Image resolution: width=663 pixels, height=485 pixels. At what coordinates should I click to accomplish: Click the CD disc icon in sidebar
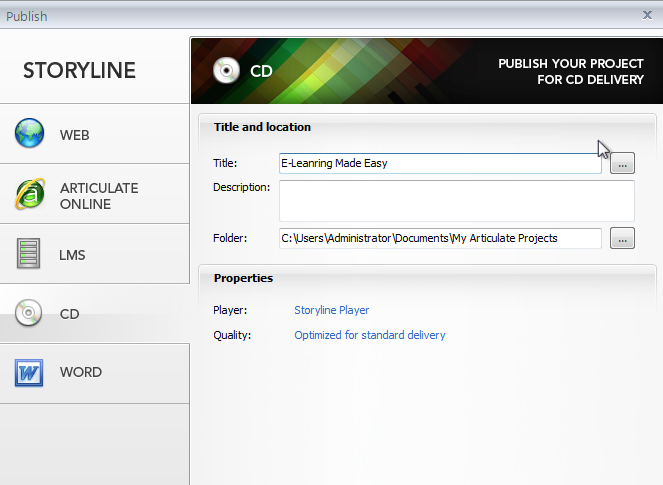coord(29,314)
